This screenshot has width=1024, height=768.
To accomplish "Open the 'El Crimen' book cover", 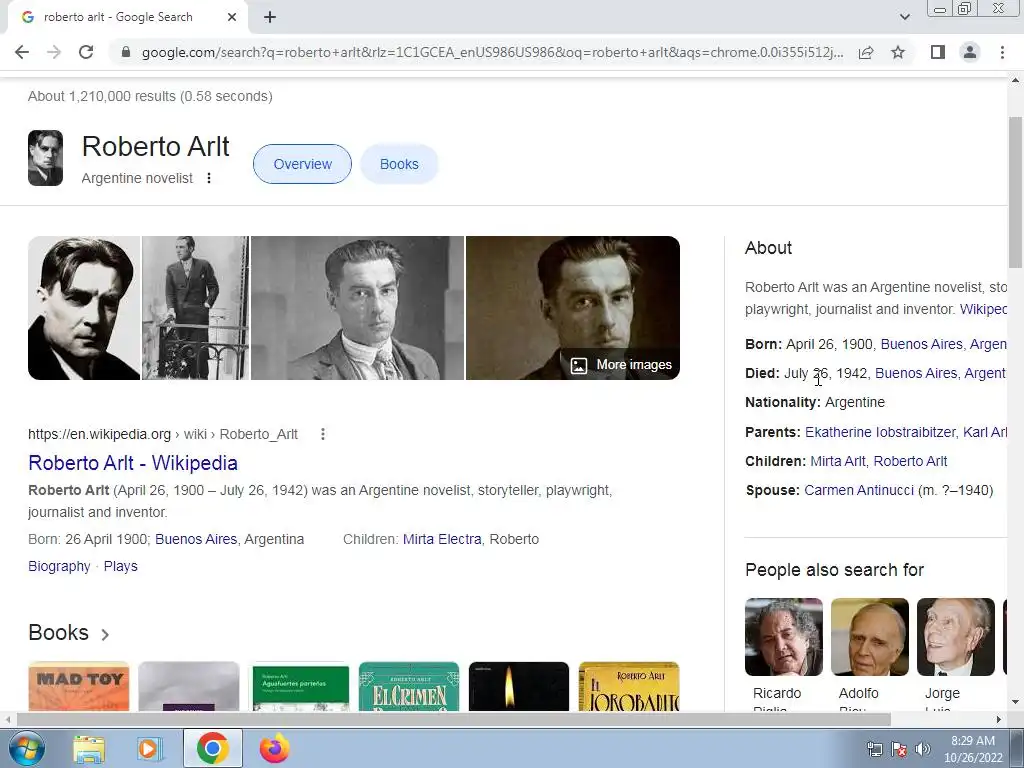I will point(409,686).
